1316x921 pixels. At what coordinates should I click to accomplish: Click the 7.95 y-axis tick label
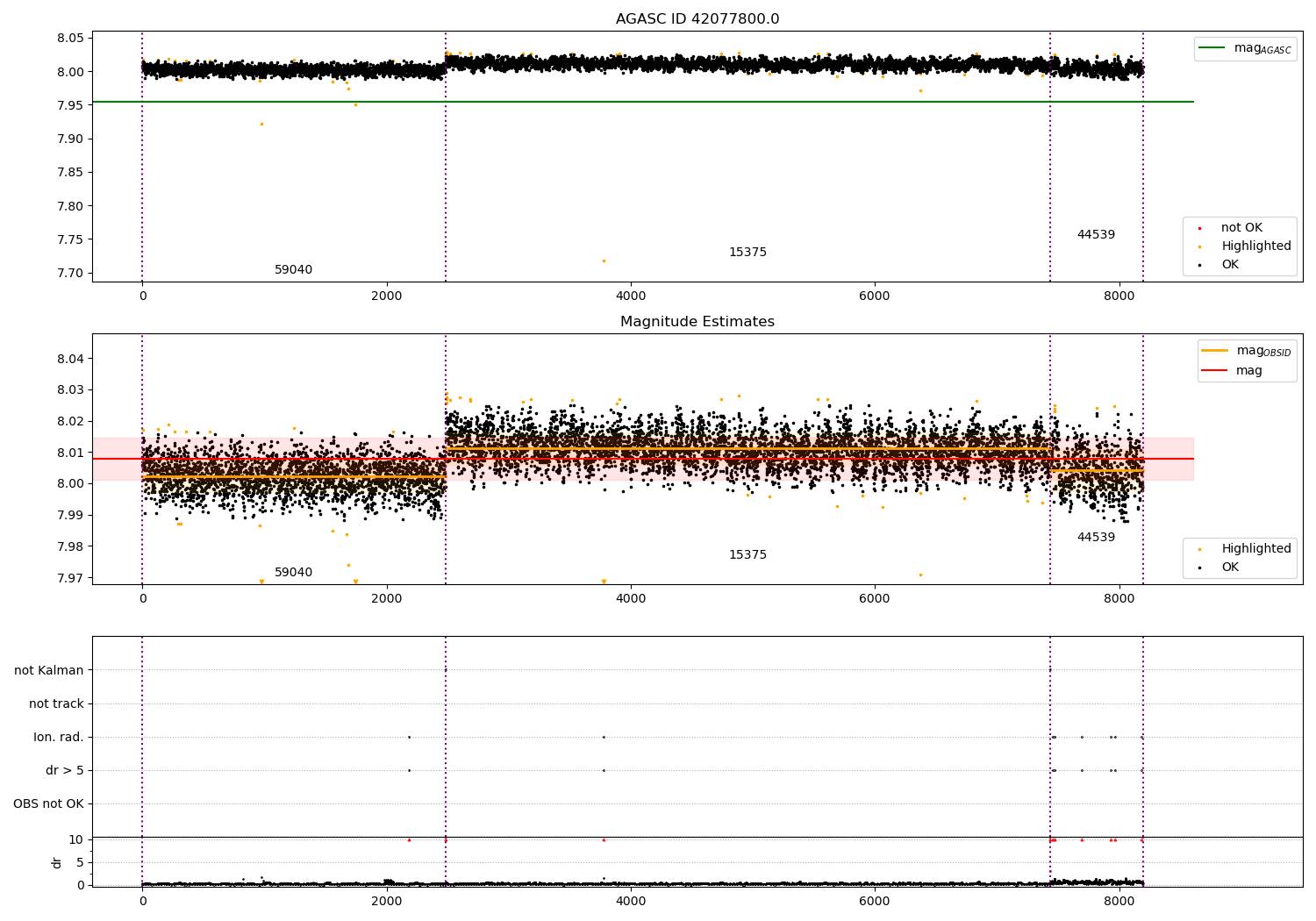[72, 105]
